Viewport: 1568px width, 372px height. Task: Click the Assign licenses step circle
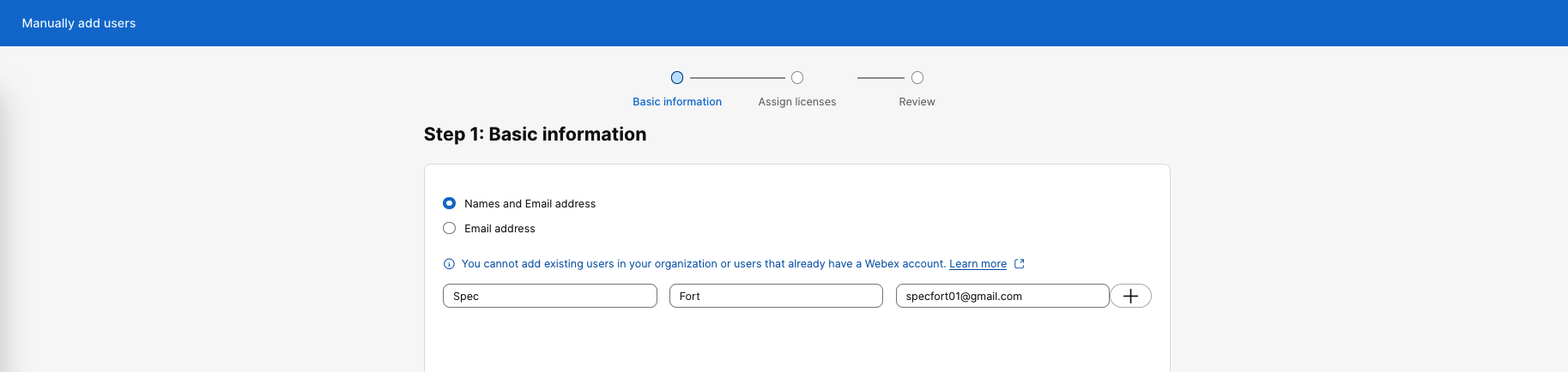[x=797, y=78]
